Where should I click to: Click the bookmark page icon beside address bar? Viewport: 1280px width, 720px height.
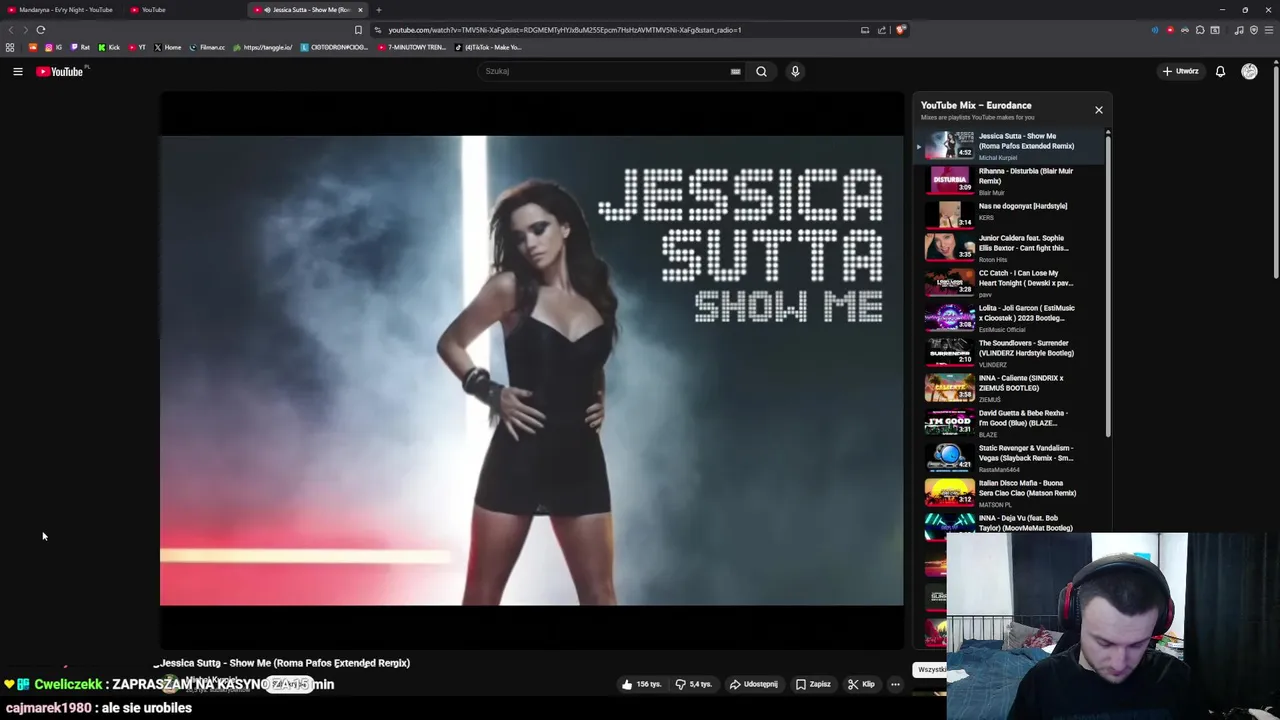point(358,30)
